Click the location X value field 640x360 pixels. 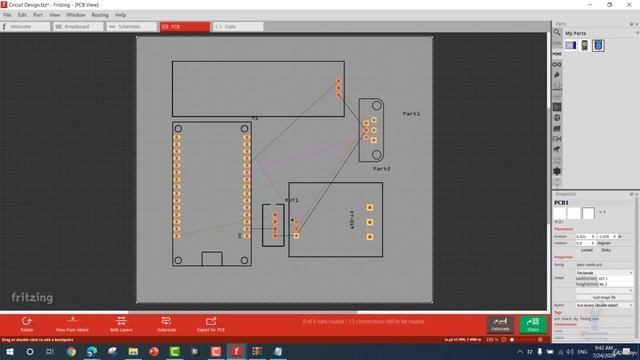coord(585,236)
